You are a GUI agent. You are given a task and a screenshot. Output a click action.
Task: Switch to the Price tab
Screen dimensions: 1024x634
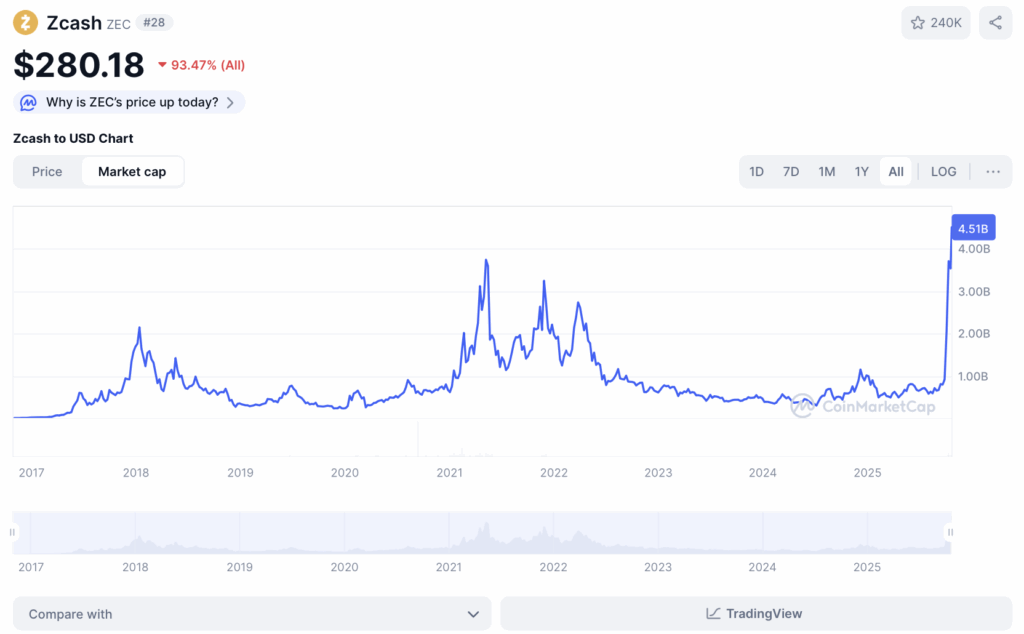[x=47, y=172]
